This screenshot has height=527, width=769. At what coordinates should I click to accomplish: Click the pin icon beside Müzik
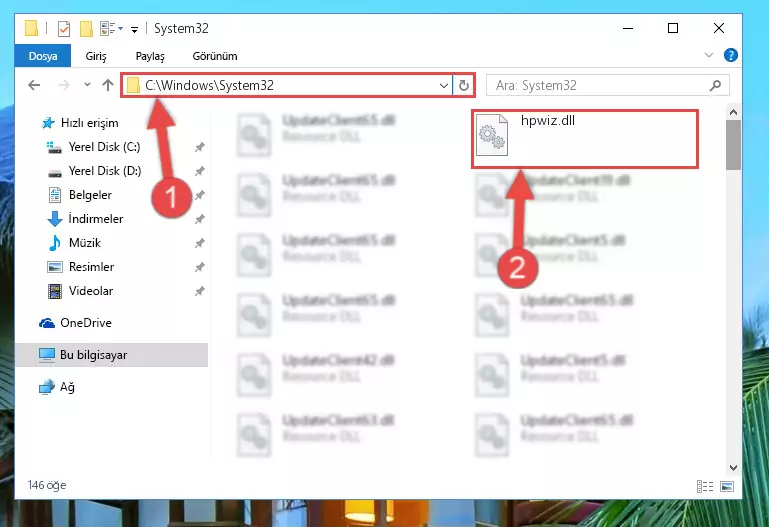[x=200, y=243]
